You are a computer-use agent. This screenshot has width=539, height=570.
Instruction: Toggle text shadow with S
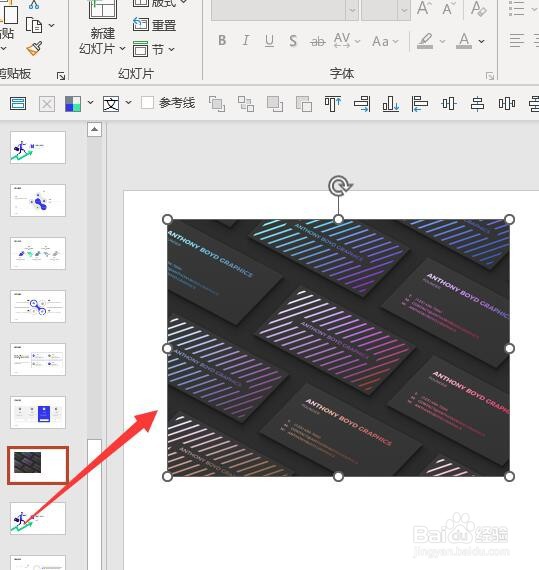293,41
